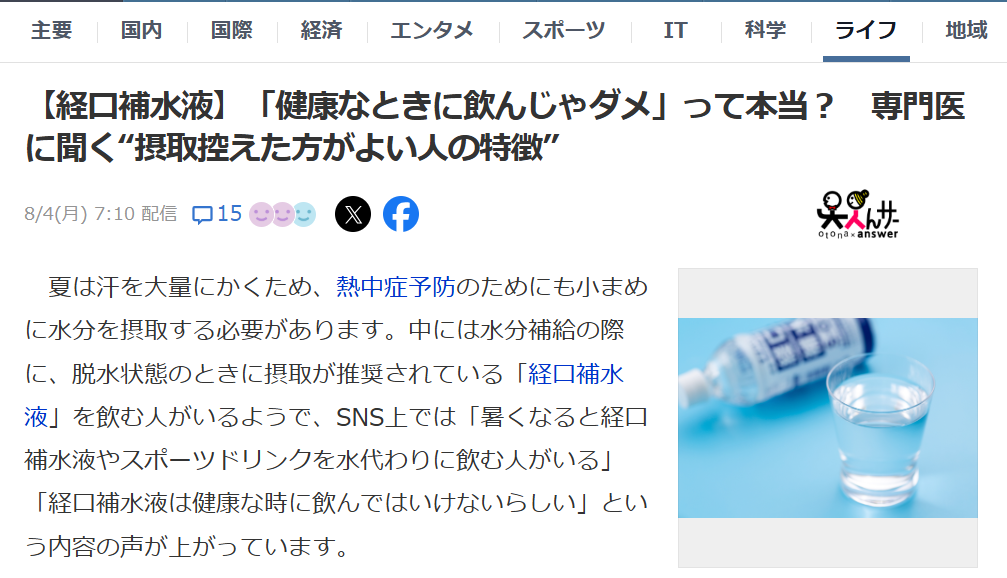Go to the 経済 category tab
Viewport: 1007px width, 578px height.
(x=321, y=30)
